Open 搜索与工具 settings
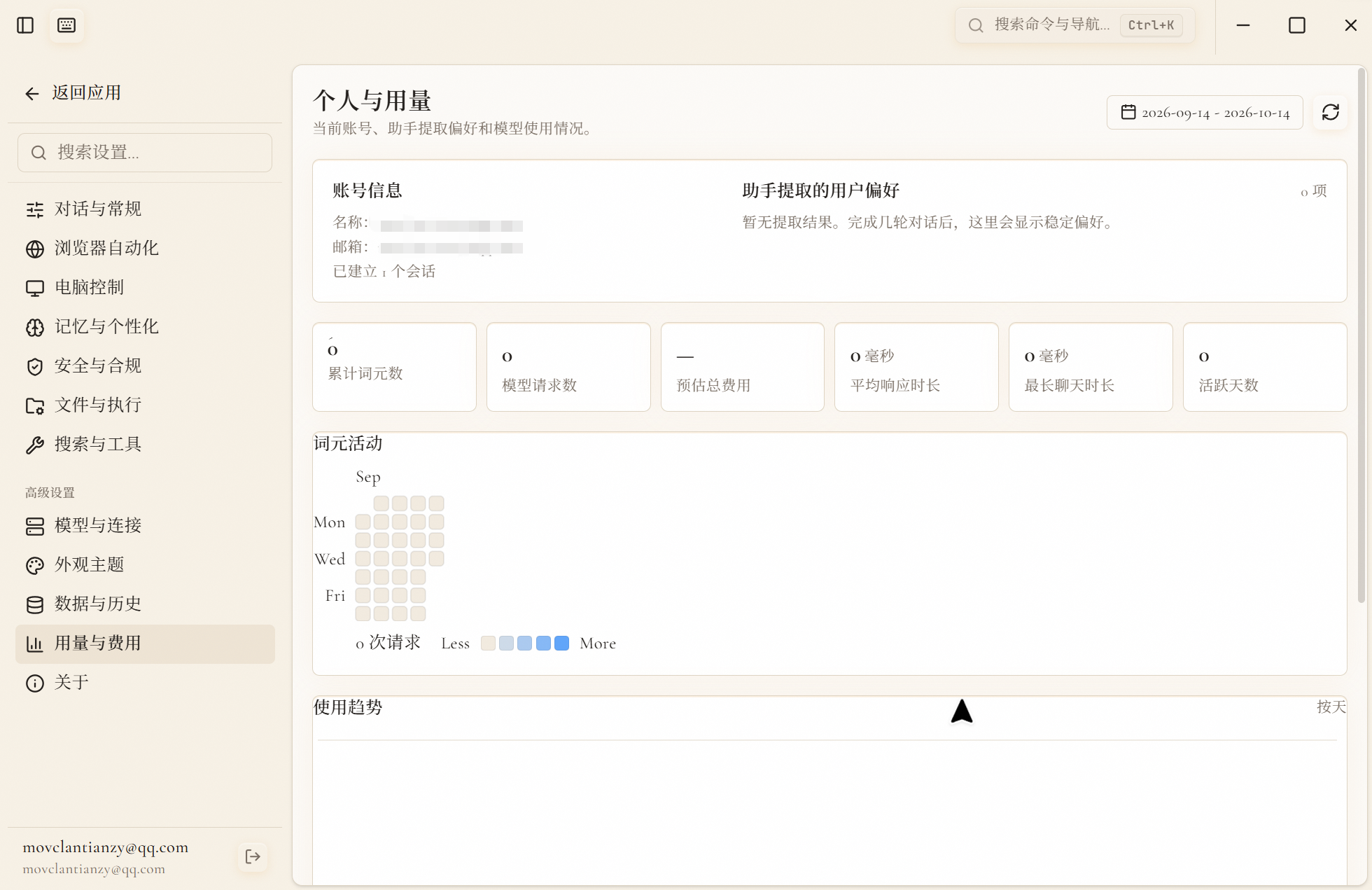Screen dimensions: 1372x890 tap(145, 444)
